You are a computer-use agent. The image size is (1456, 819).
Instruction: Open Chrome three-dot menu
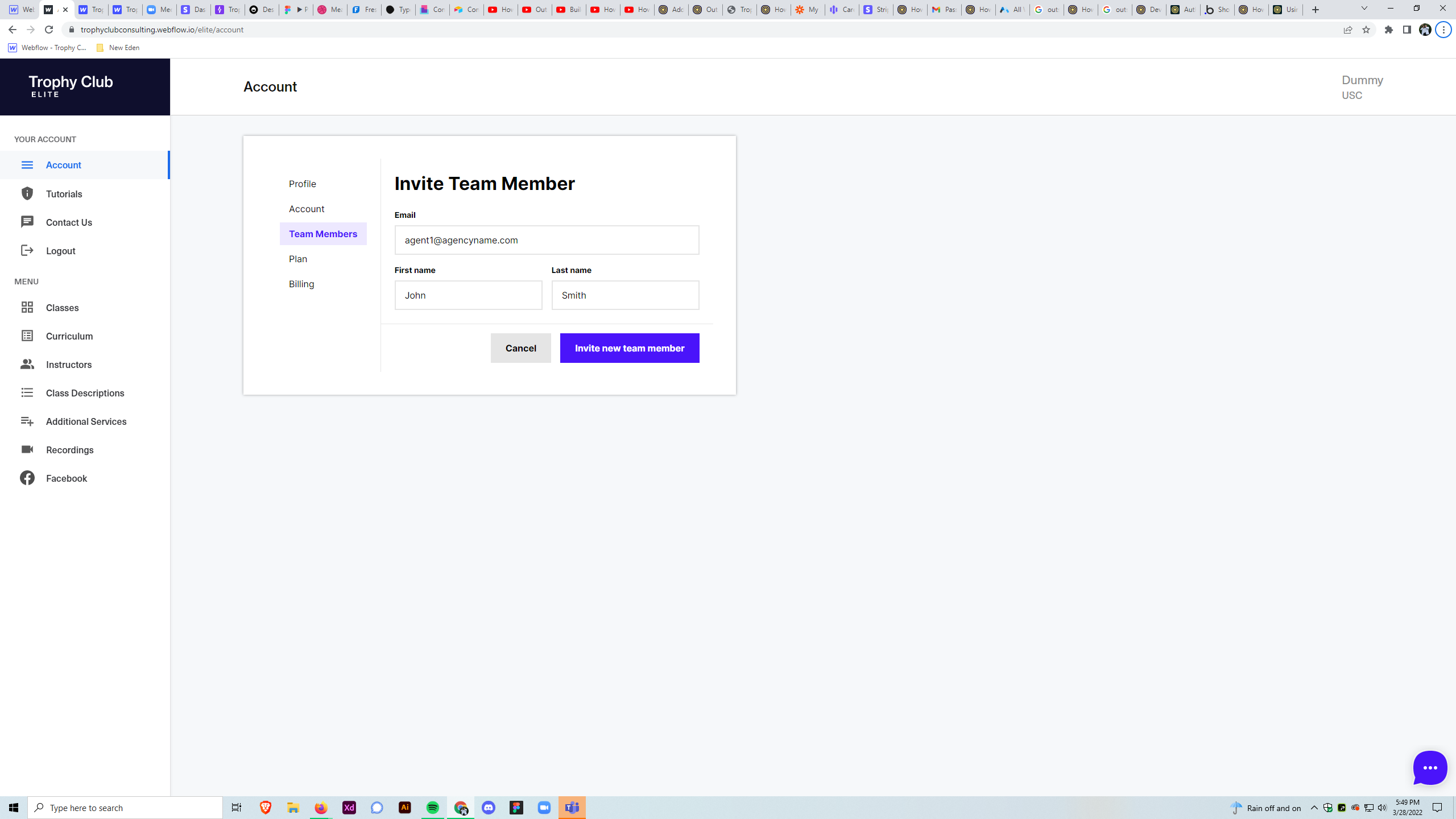pyautogui.click(x=1443, y=30)
